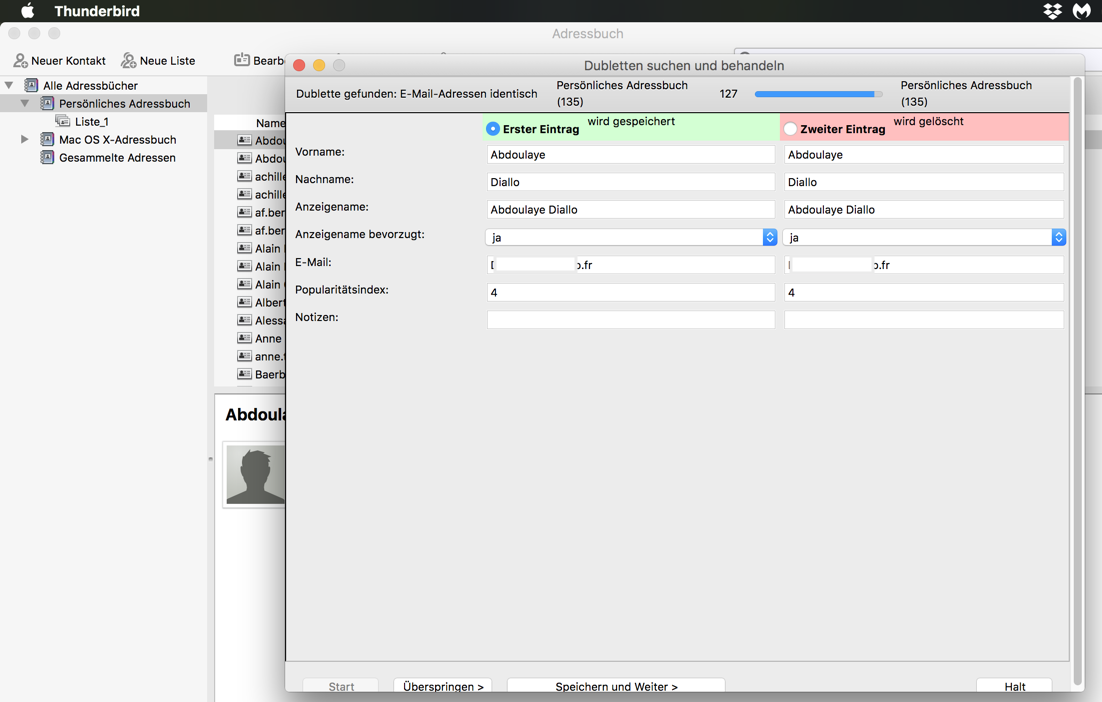Open the Thunderbird application menu
The height and width of the screenshot is (702, 1102).
(x=96, y=11)
